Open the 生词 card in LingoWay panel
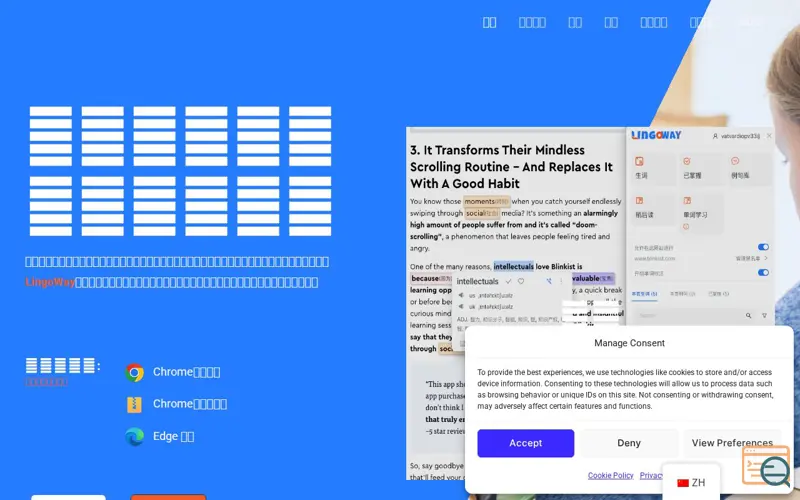Screen dimensions: 800x500 pos(654,168)
